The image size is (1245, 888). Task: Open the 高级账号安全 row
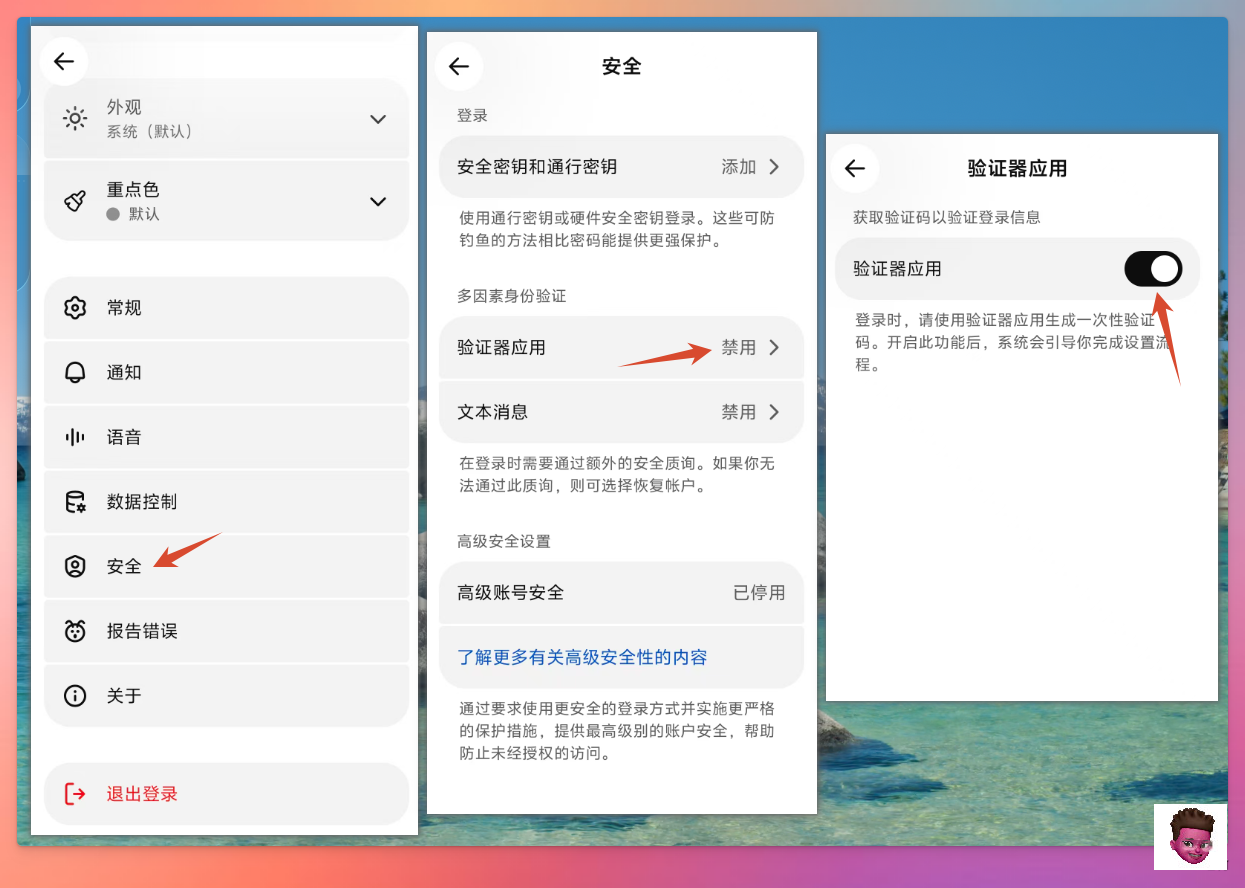[x=621, y=593]
